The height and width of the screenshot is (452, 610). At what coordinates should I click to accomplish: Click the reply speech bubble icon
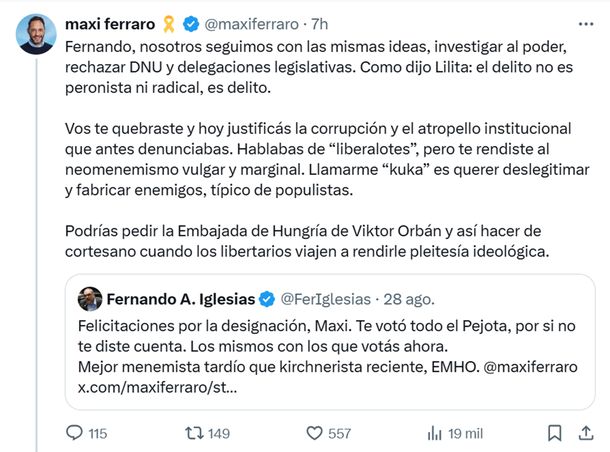74,433
